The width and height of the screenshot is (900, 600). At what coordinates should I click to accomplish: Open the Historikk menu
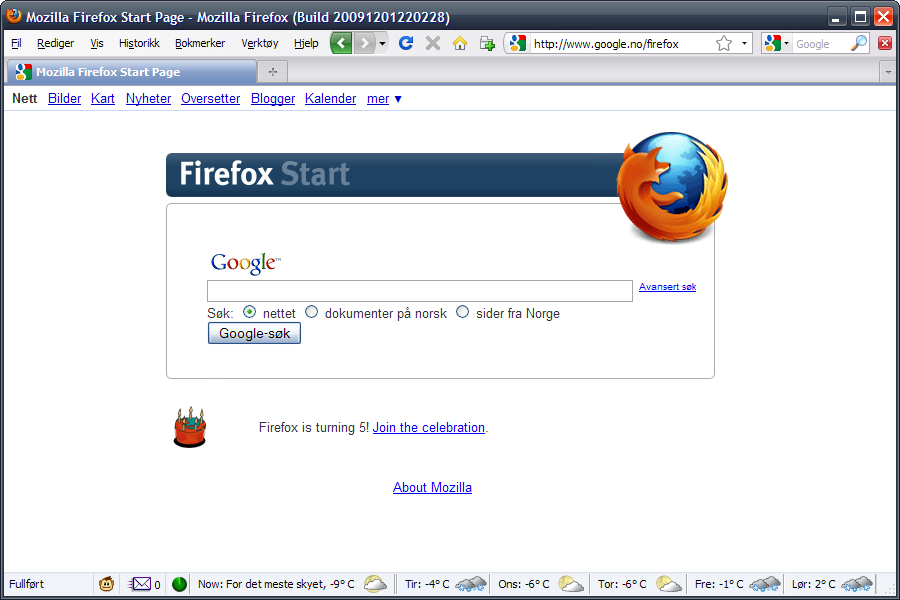point(139,43)
